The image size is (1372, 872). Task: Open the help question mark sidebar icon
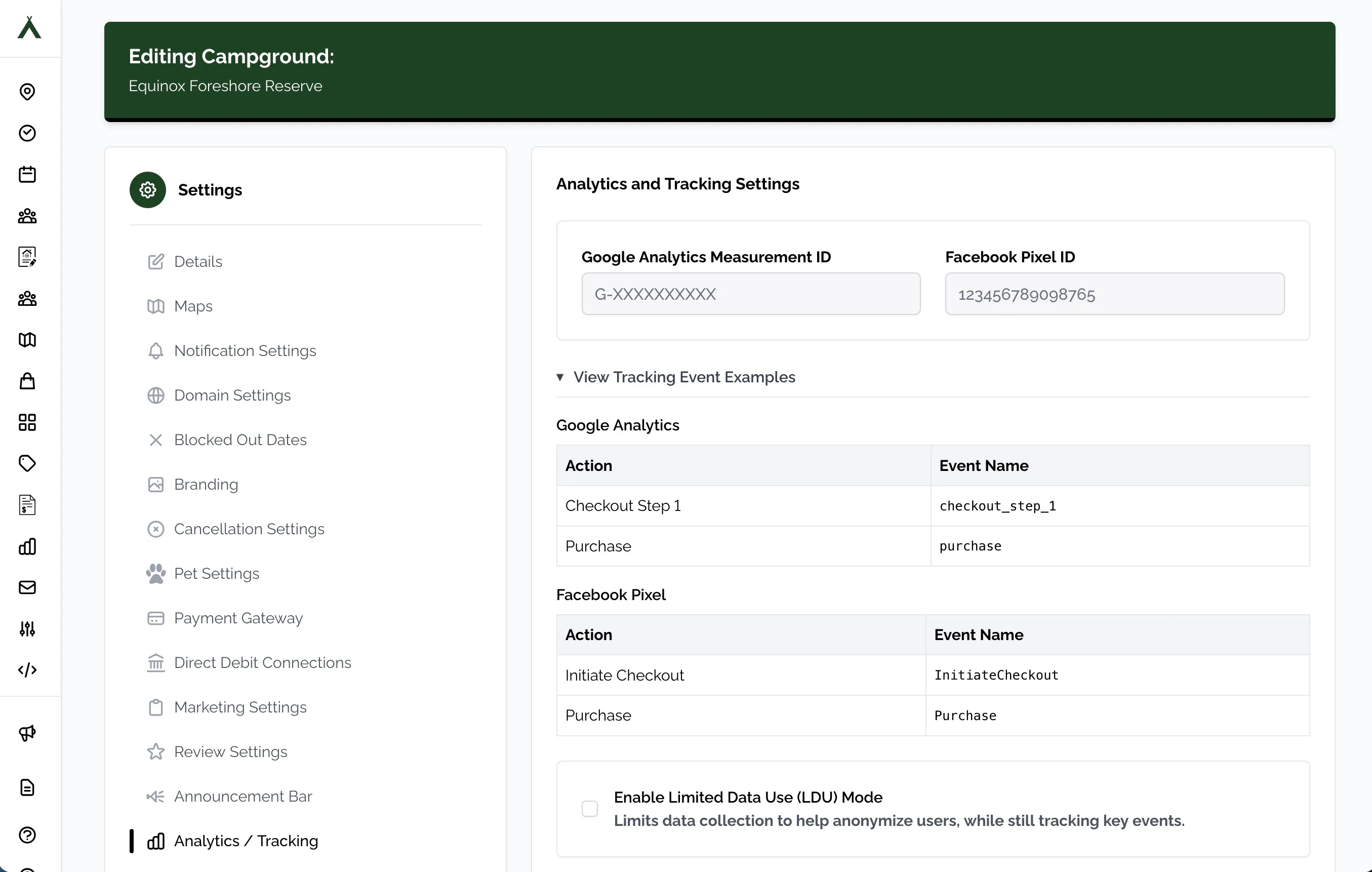click(27, 835)
